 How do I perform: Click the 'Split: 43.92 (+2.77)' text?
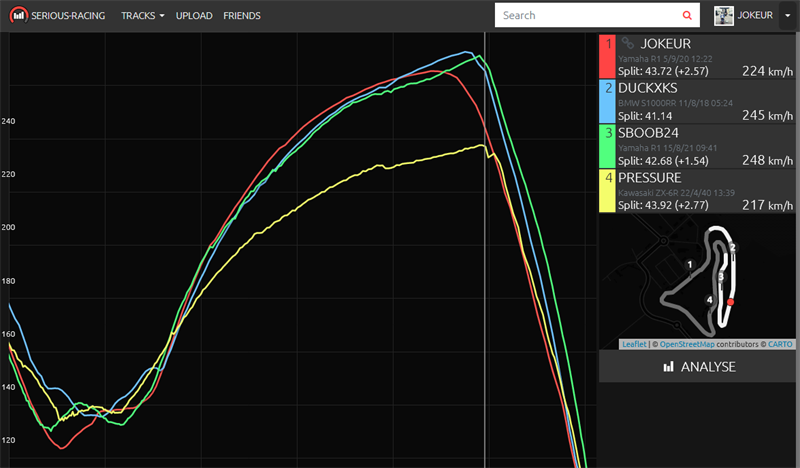click(663, 205)
